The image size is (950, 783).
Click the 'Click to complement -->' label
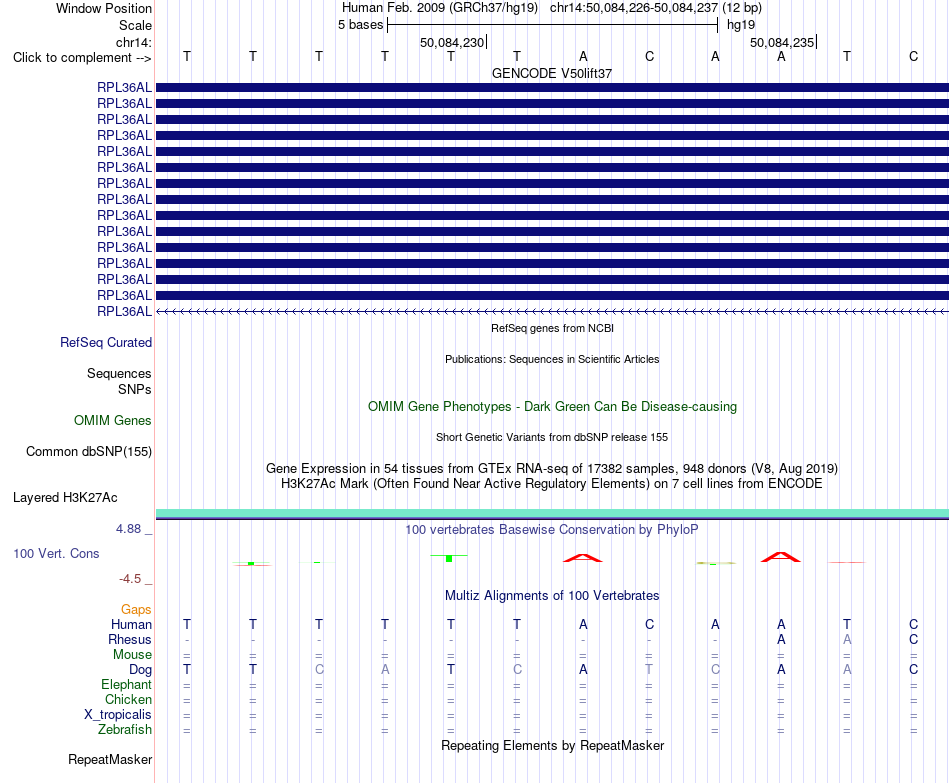click(x=82, y=58)
